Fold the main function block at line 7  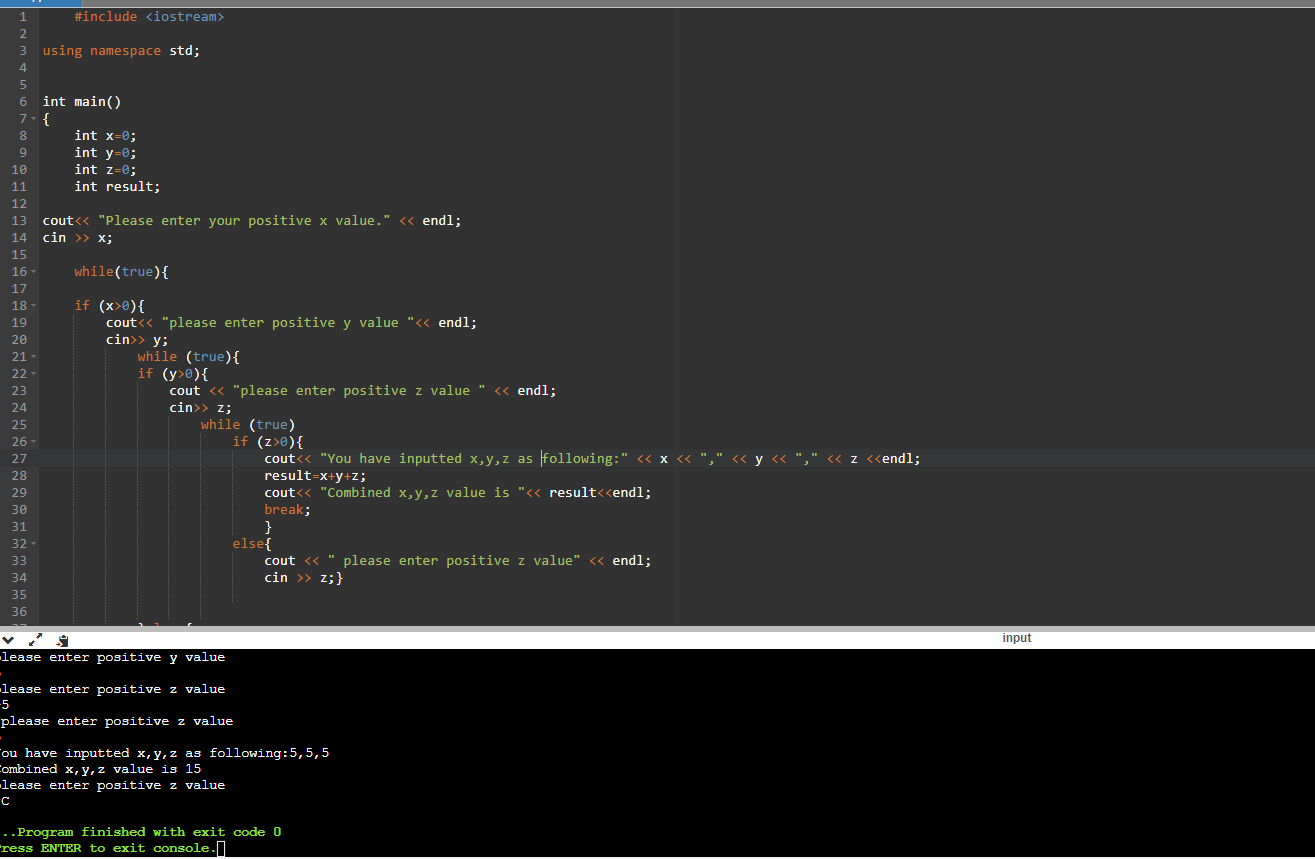pos(33,119)
